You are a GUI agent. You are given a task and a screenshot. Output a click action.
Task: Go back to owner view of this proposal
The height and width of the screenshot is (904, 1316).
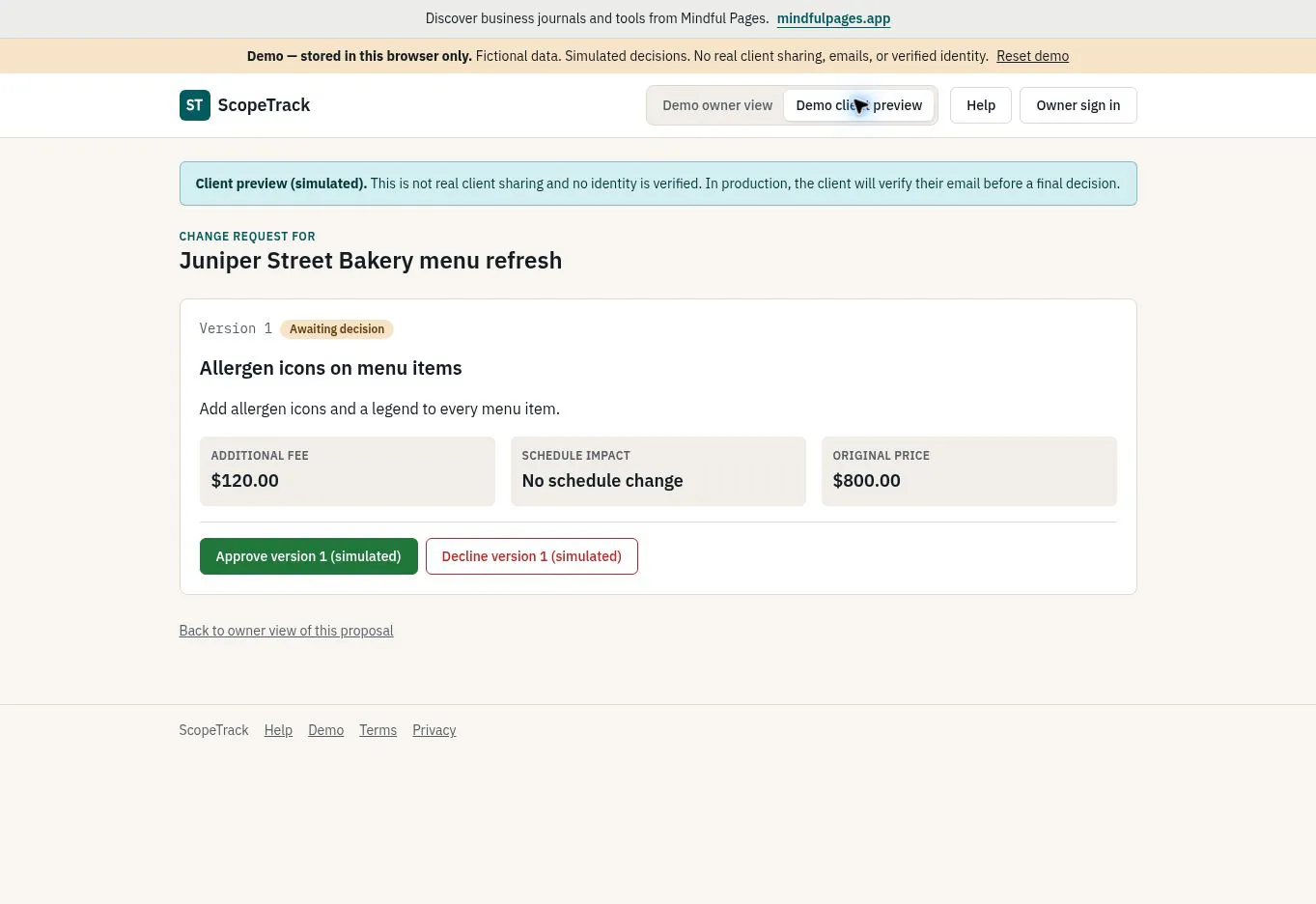click(x=286, y=631)
